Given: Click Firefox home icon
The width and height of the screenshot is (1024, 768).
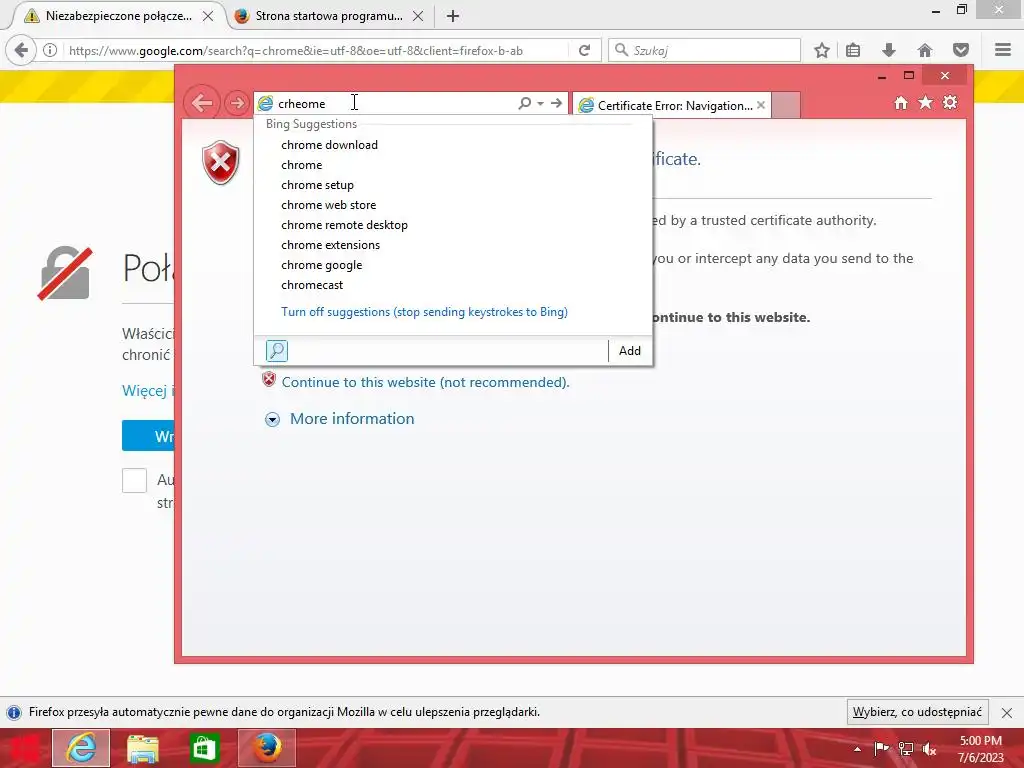Looking at the screenshot, I should coord(925,50).
